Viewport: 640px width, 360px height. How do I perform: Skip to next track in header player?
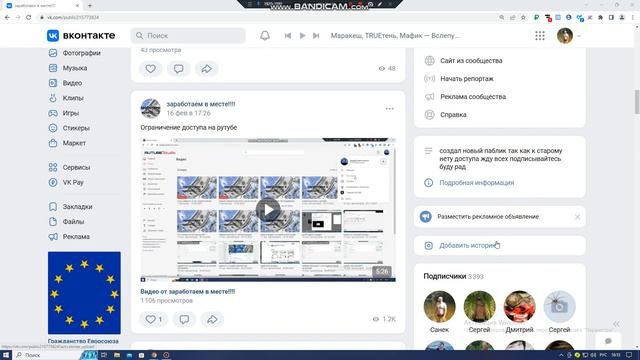[316, 36]
